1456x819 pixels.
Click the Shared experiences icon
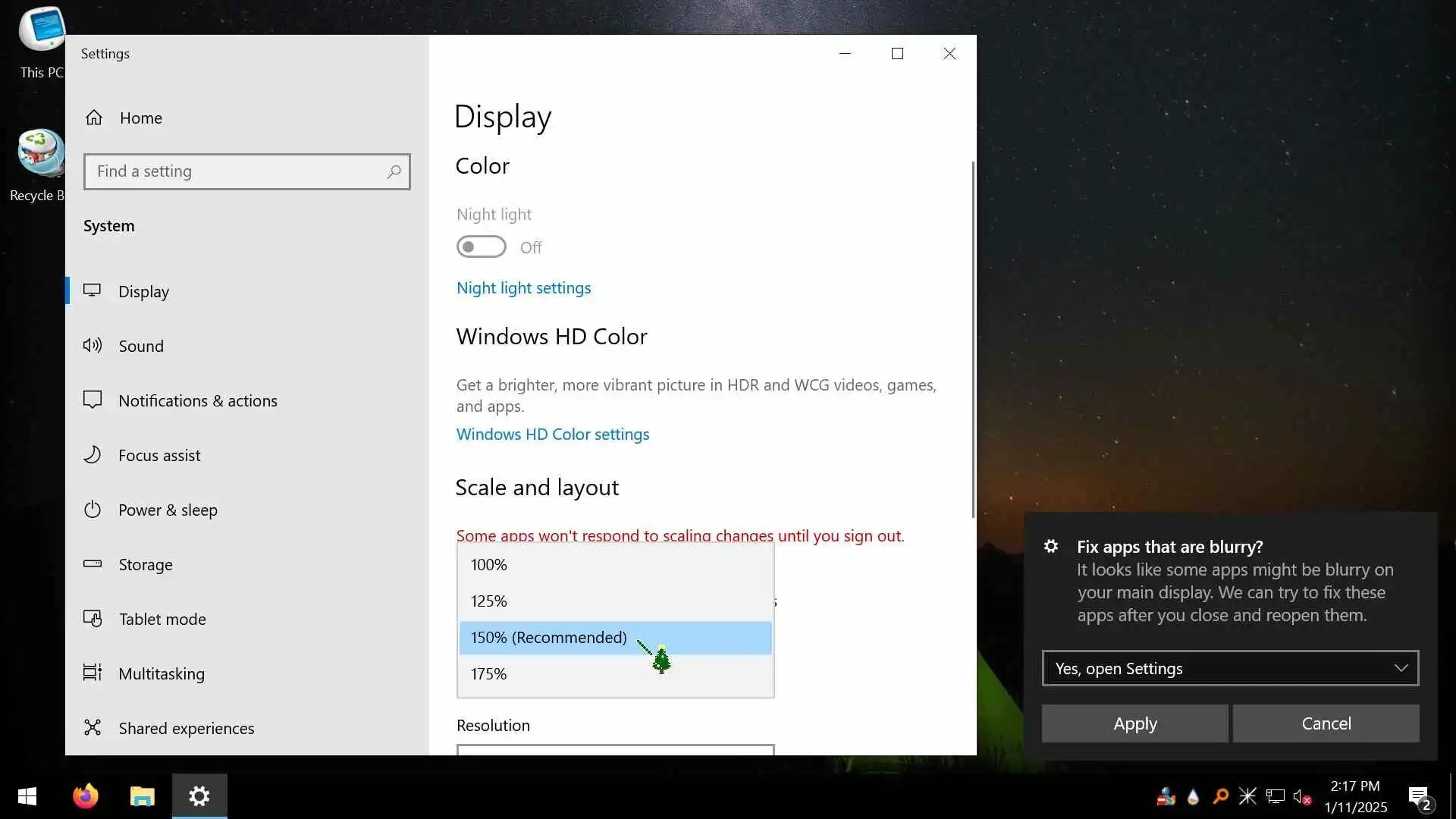(x=93, y=728)
